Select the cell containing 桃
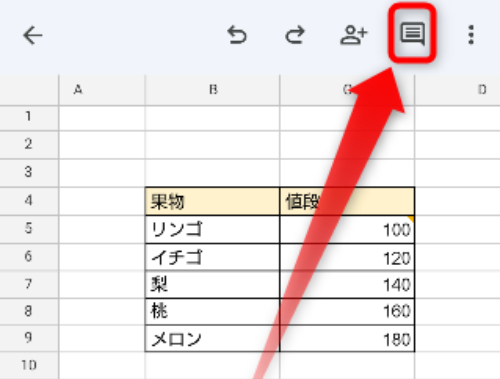This screenshot has height=379, width=500. click(213, 311)
